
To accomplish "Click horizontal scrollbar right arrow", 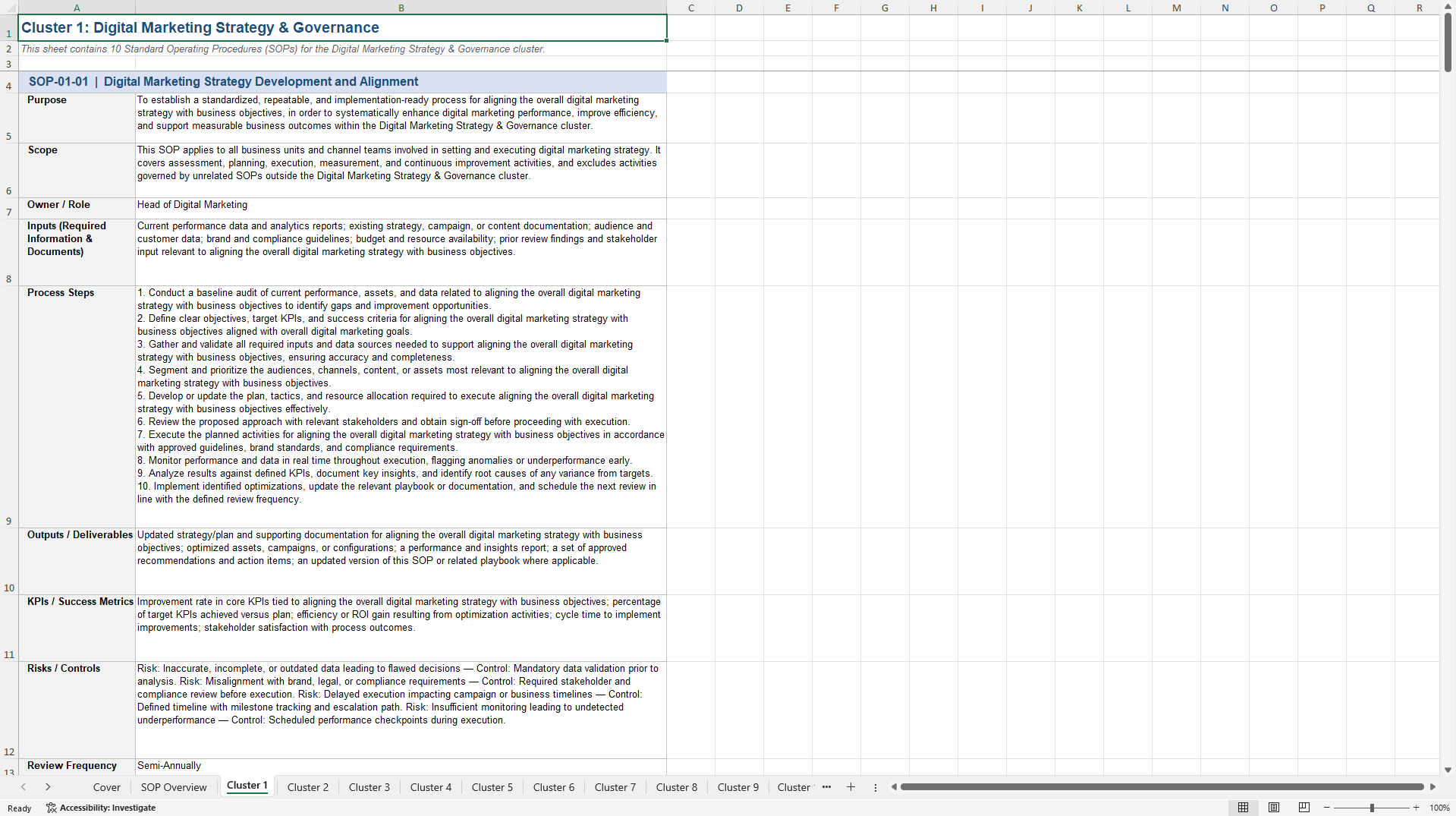I will [x=1432, y=787].
